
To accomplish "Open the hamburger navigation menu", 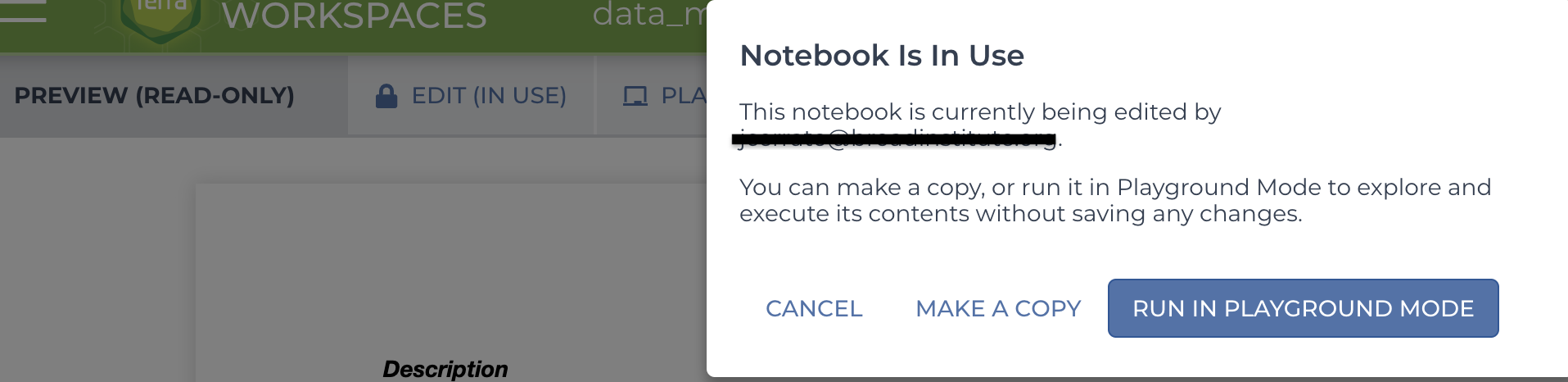I will pos(23,10).
